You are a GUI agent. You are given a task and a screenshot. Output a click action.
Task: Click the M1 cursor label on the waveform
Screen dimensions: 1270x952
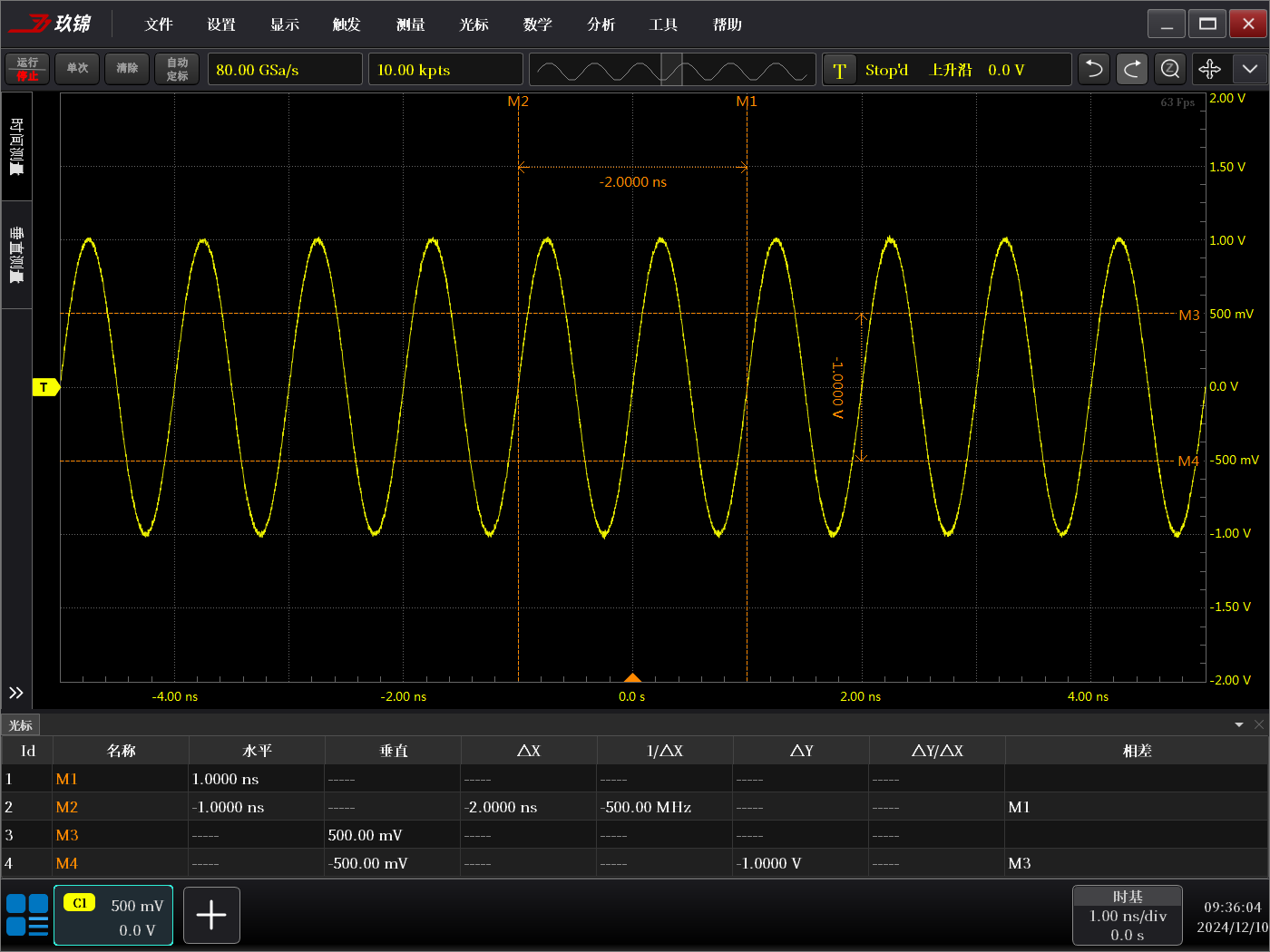coord(747,102)
